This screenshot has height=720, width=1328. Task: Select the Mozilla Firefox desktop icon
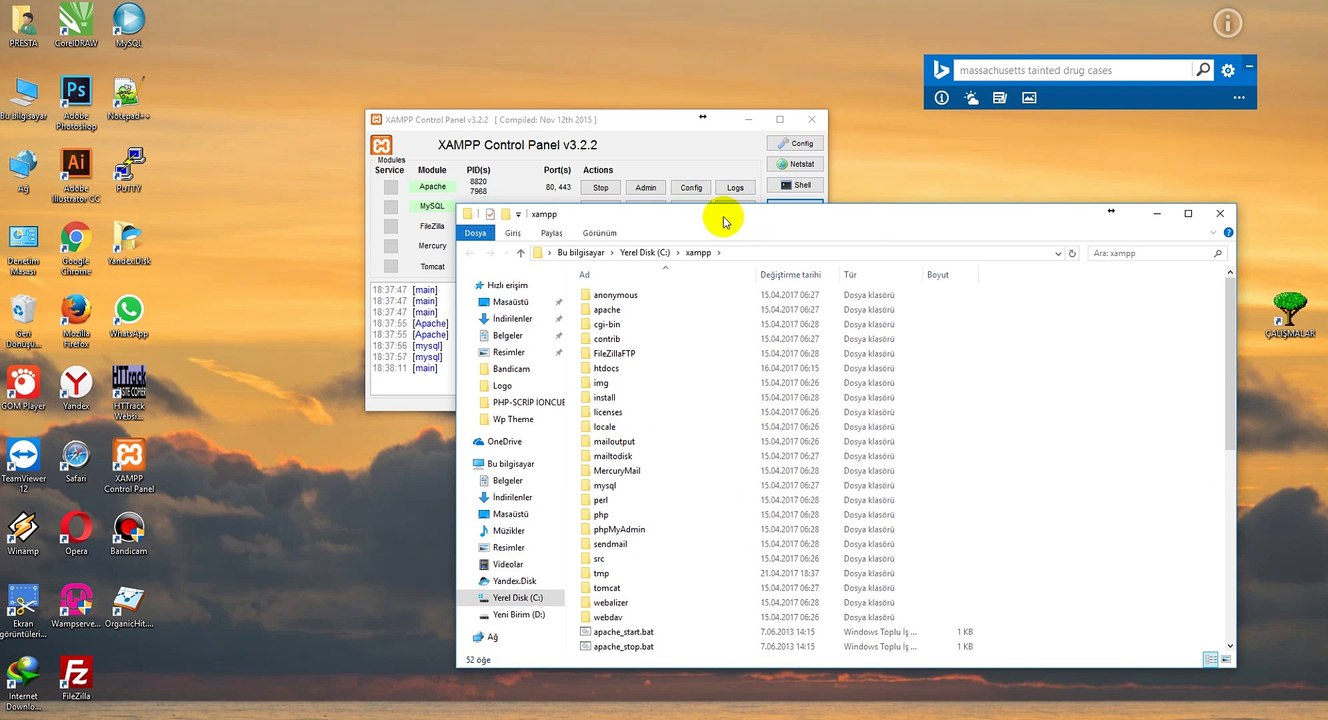point(76,321)
